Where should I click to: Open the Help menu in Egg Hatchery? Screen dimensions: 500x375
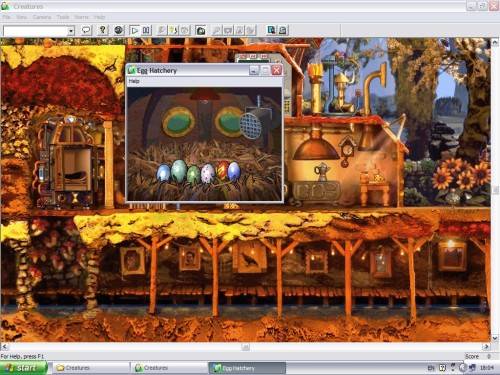[x=134, y=81]
